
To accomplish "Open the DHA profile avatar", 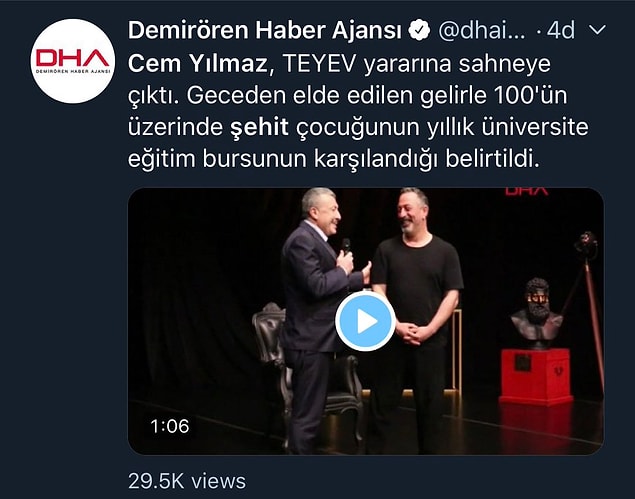I will (x=73, y=61).
